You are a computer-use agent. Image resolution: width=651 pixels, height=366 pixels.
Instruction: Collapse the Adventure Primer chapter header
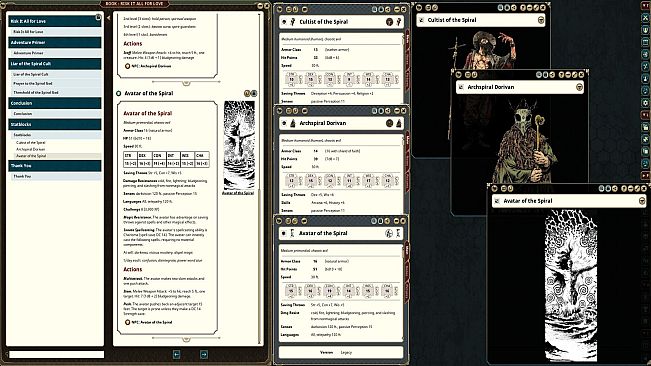pos(54,42)
